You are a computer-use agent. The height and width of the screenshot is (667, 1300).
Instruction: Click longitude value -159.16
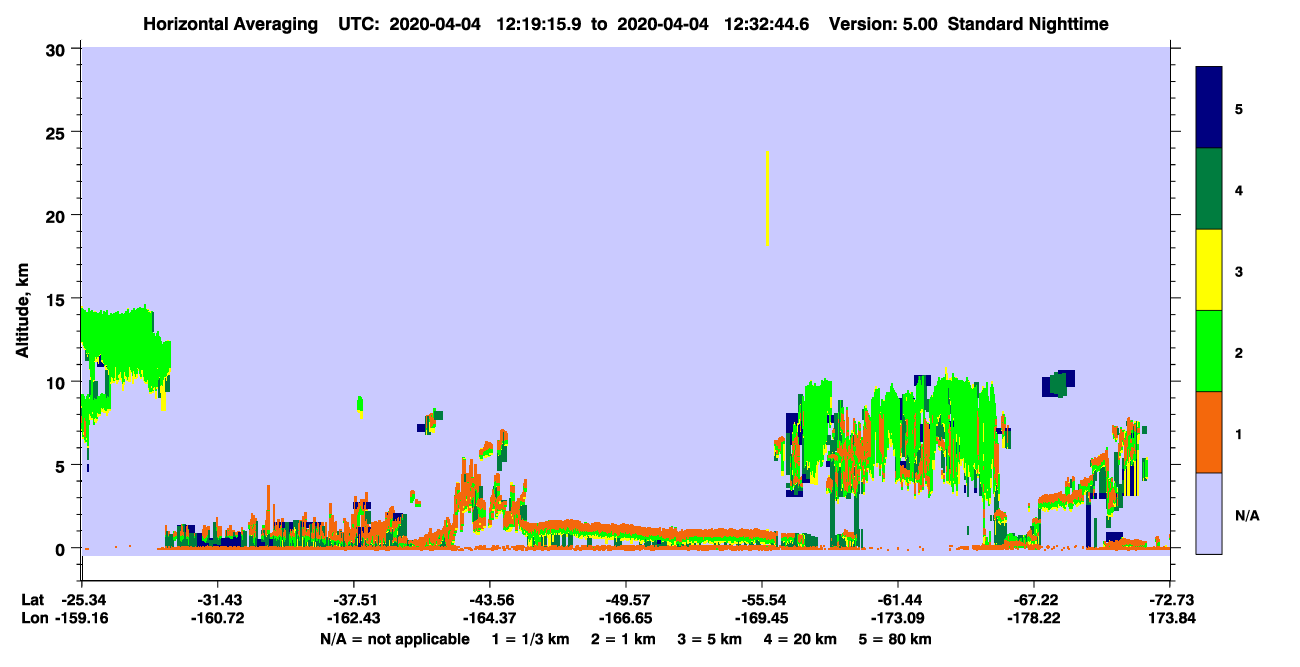click(81, 618)
